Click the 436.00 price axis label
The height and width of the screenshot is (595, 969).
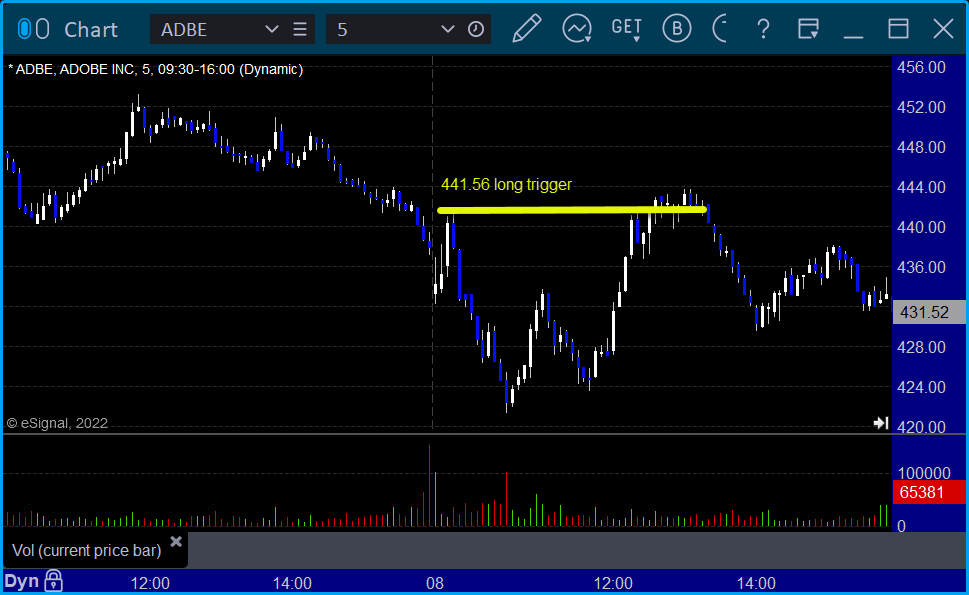pyautogui.click(x=921, y=268)
